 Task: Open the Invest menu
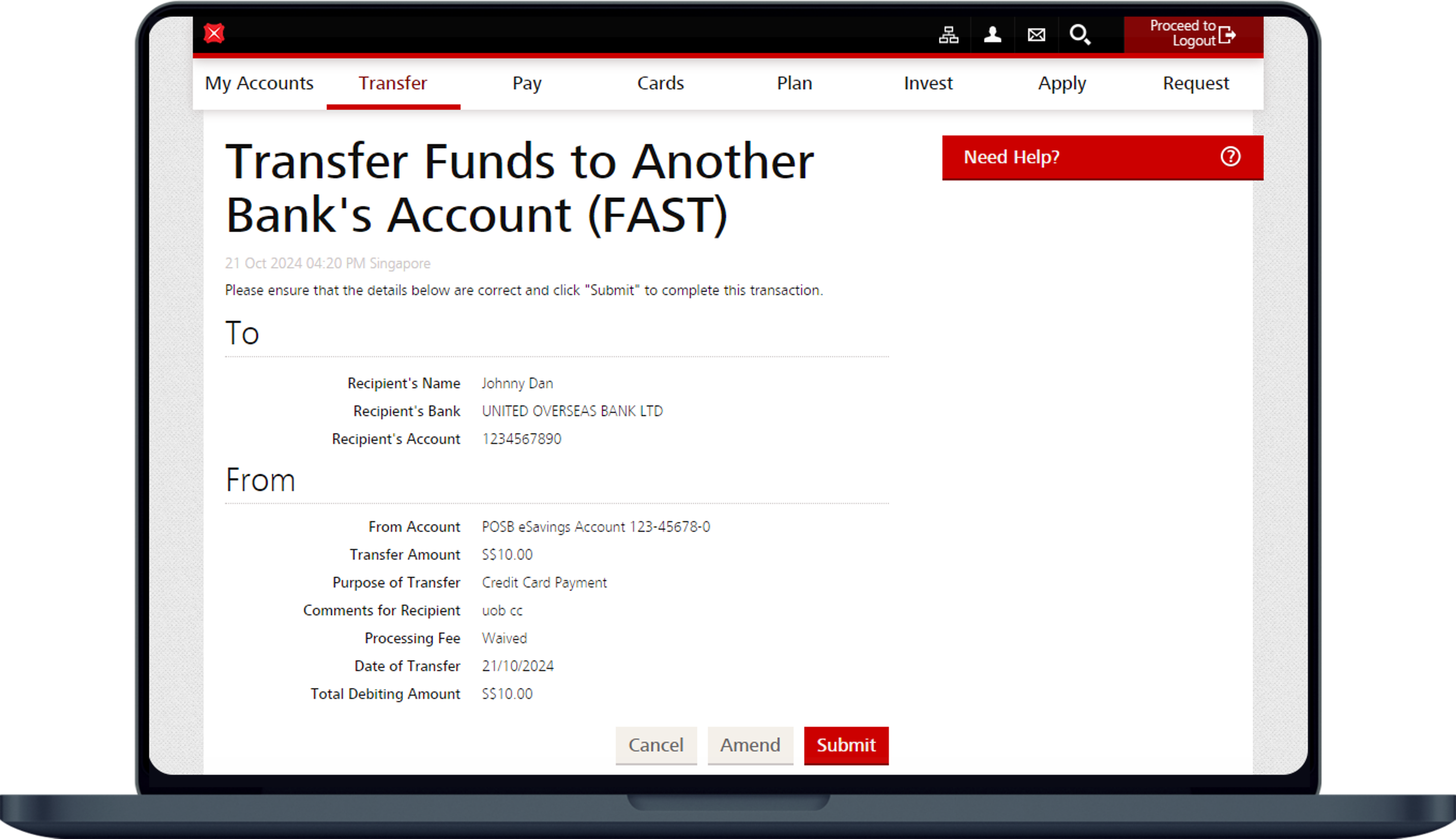pos(928,83)
